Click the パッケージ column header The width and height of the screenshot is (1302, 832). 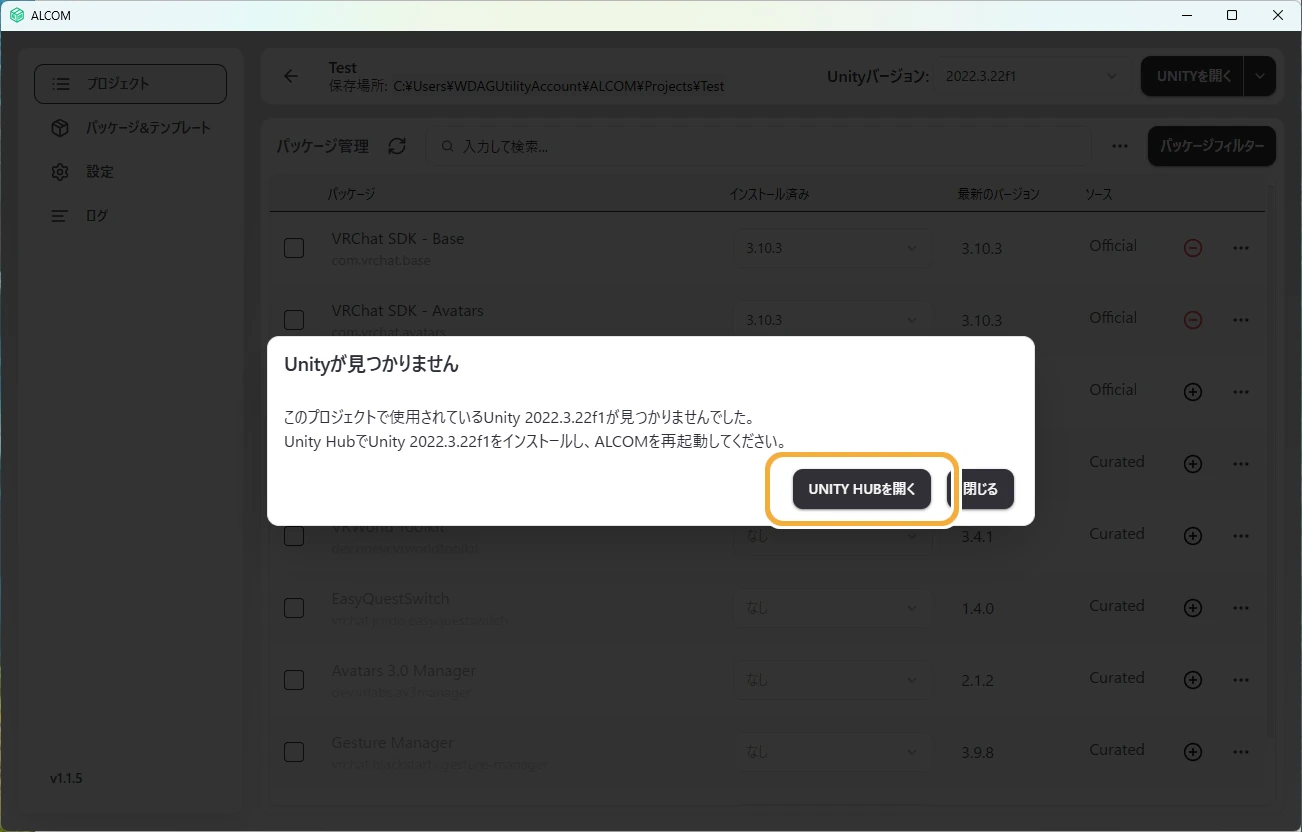coord(351,194)
